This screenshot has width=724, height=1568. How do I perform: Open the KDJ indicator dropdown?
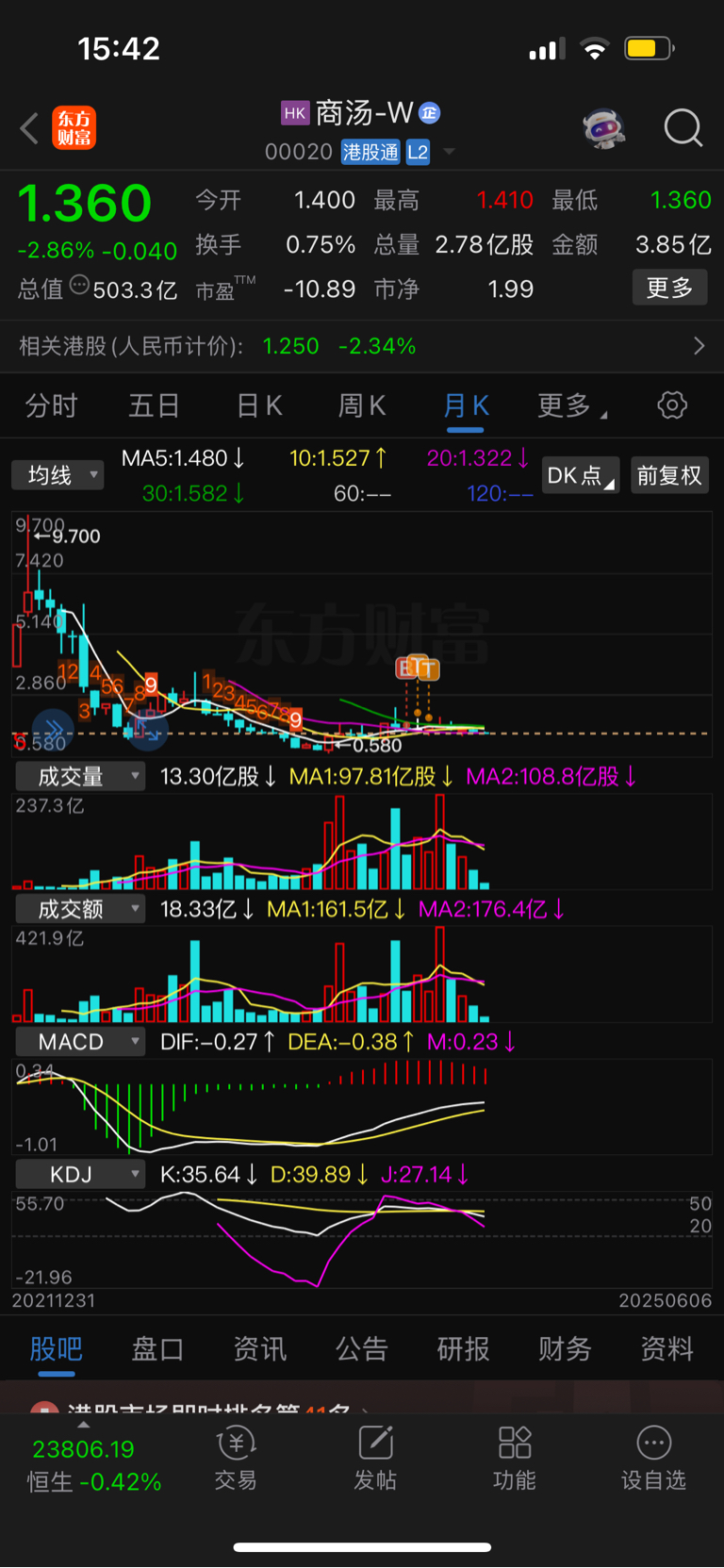coord(79,1174)
